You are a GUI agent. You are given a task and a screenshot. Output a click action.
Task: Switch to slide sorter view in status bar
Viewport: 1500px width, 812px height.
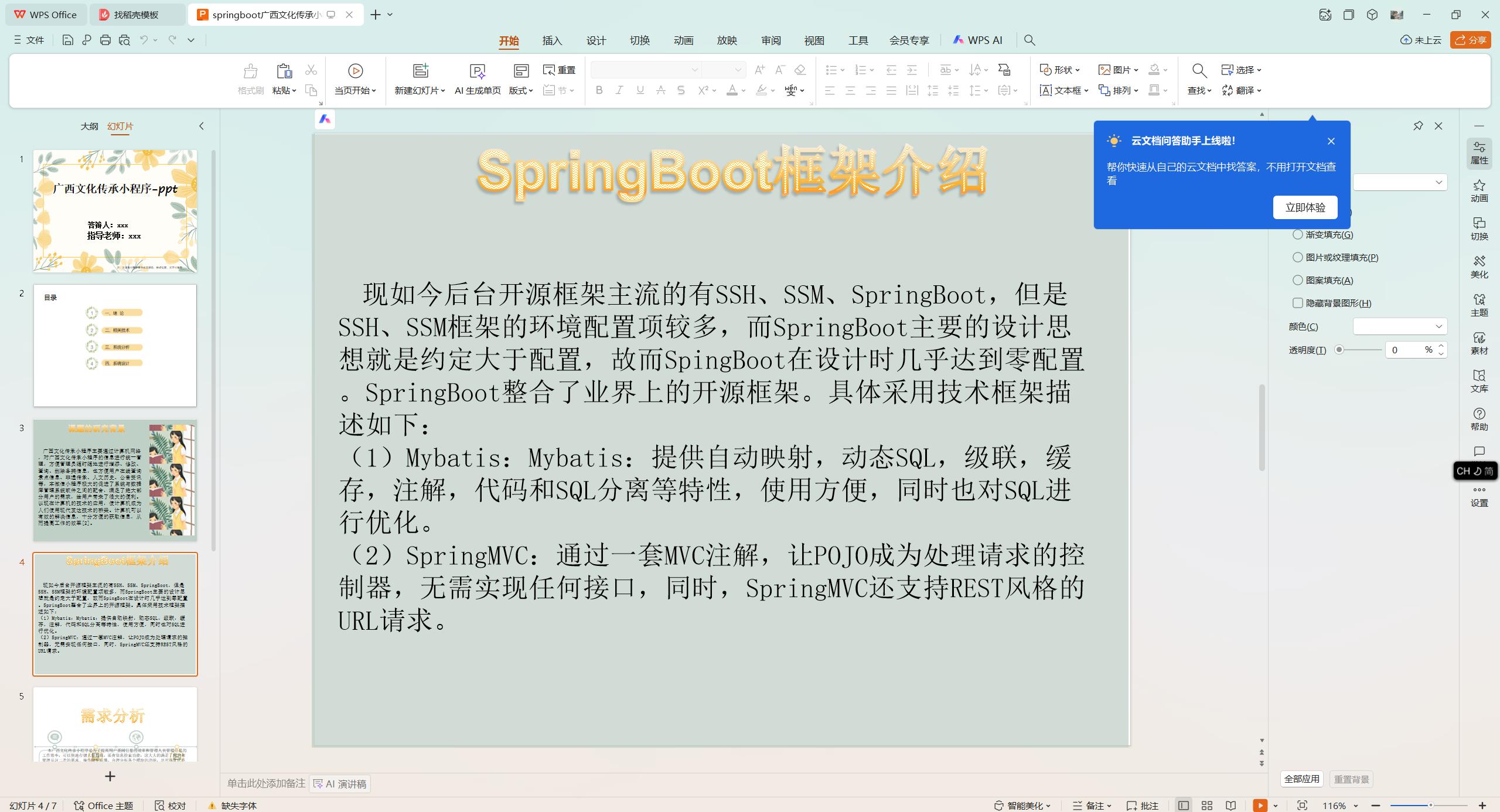point(1206,806)
